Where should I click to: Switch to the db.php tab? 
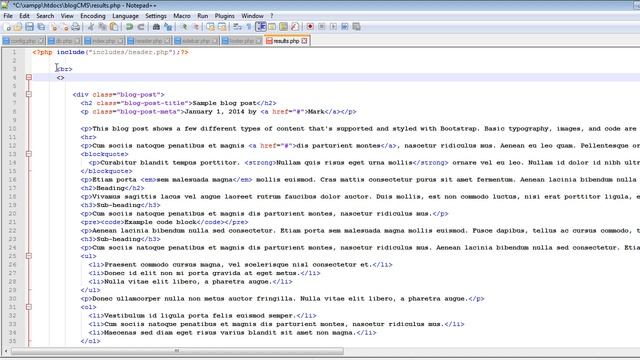click(x=64, y=41)
